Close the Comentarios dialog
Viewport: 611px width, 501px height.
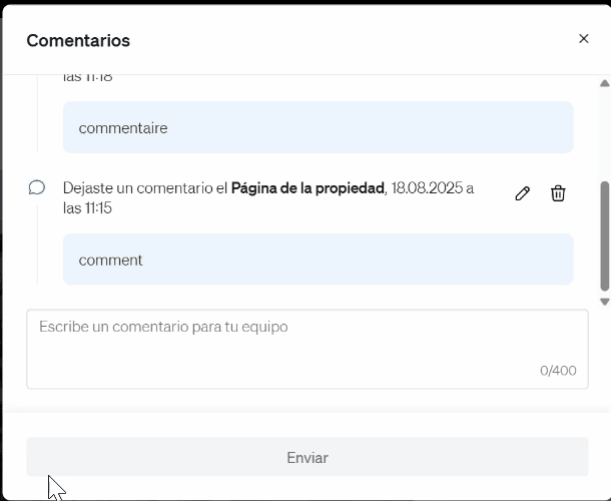tap(584, 39)
